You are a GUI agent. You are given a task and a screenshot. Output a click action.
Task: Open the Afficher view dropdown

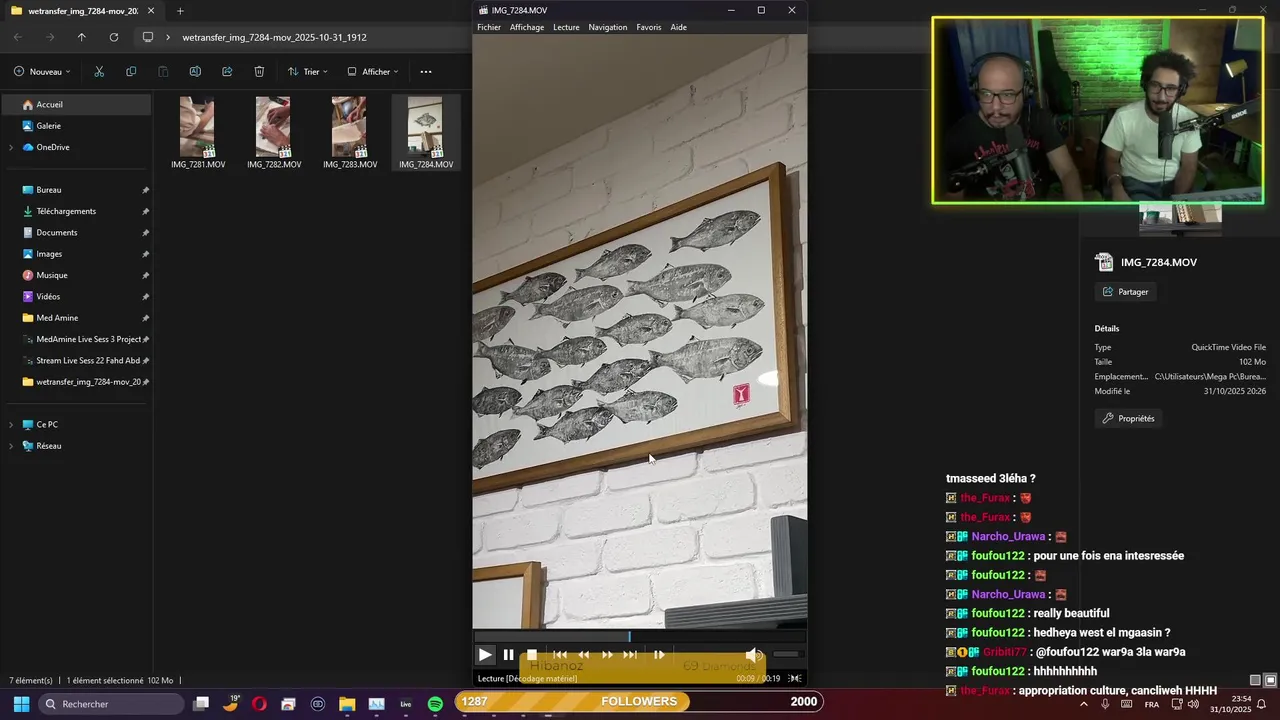372,72
